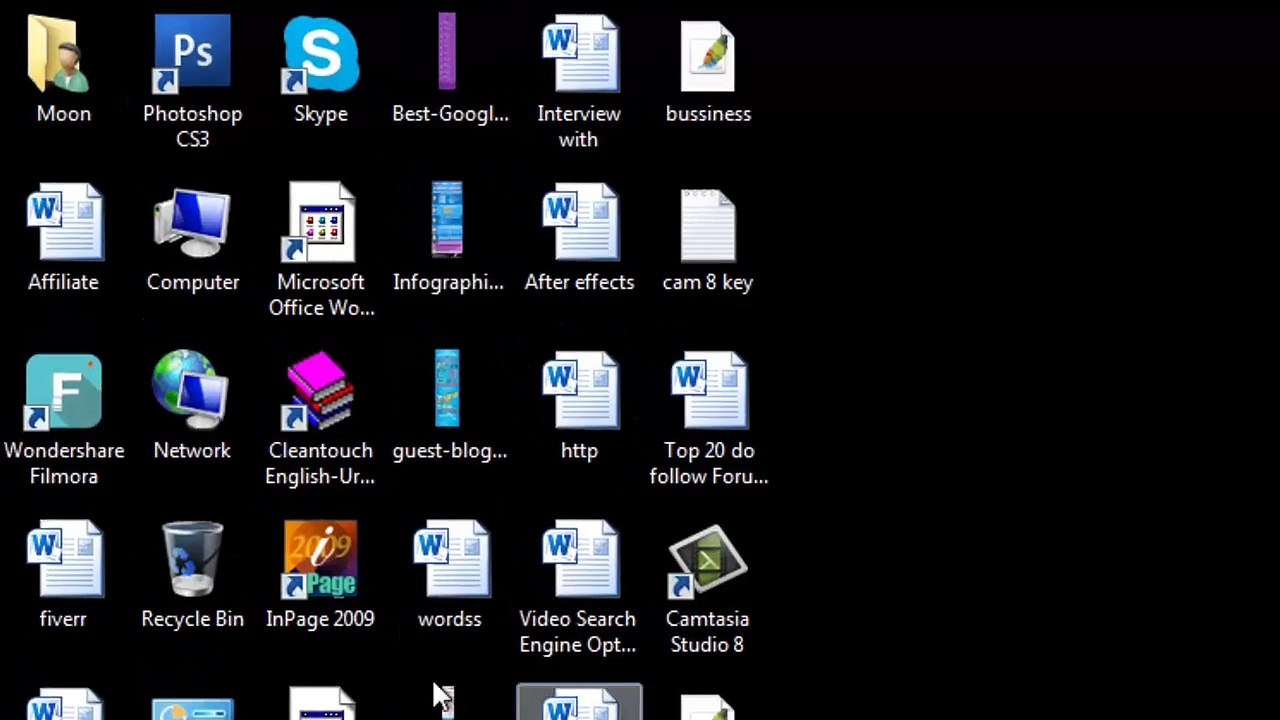Select the cam 8 key text file
The height and width of the screenshot is (720, 1280).
(708, 226)
